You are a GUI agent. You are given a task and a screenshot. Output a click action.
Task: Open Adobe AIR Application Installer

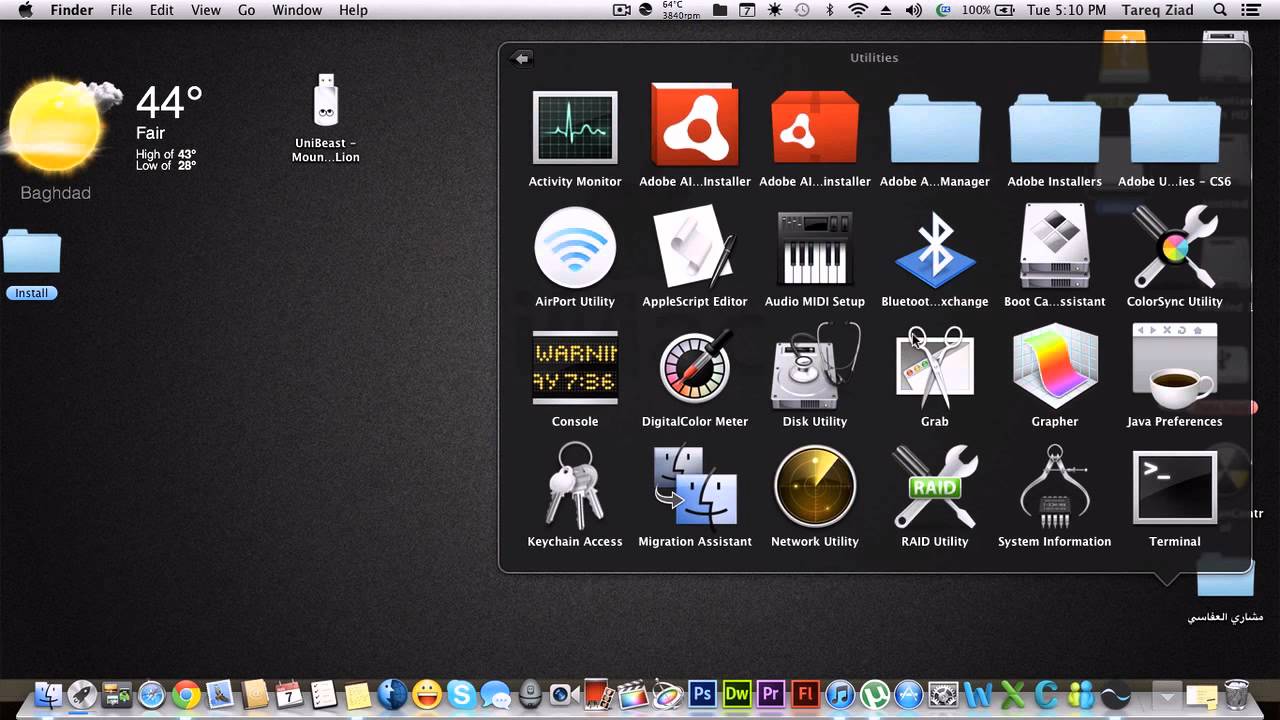point(695,125)
